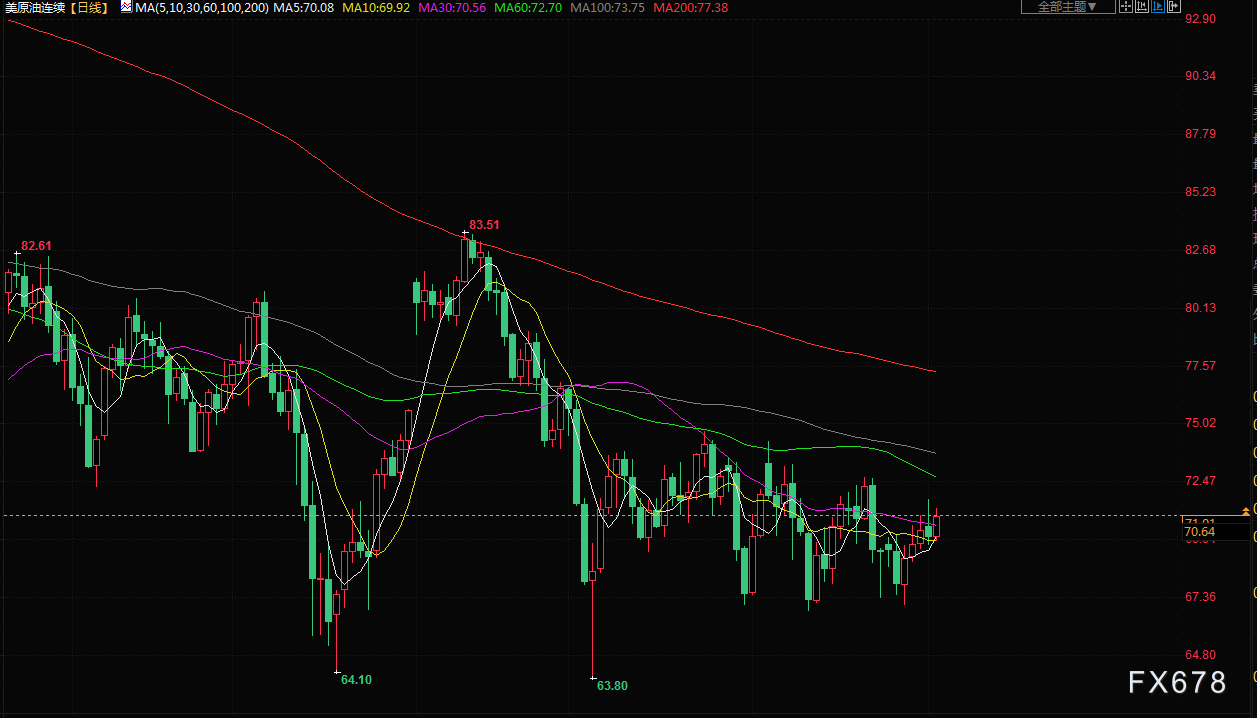
Task: Click the 82.68 axis price label
Action: [1199, 250]
